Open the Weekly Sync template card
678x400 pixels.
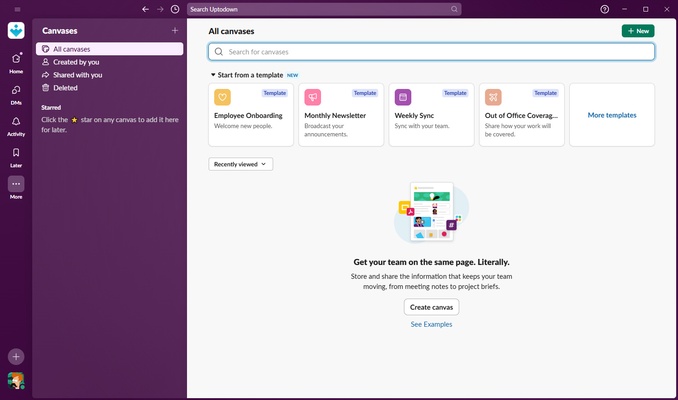point(431,115)
